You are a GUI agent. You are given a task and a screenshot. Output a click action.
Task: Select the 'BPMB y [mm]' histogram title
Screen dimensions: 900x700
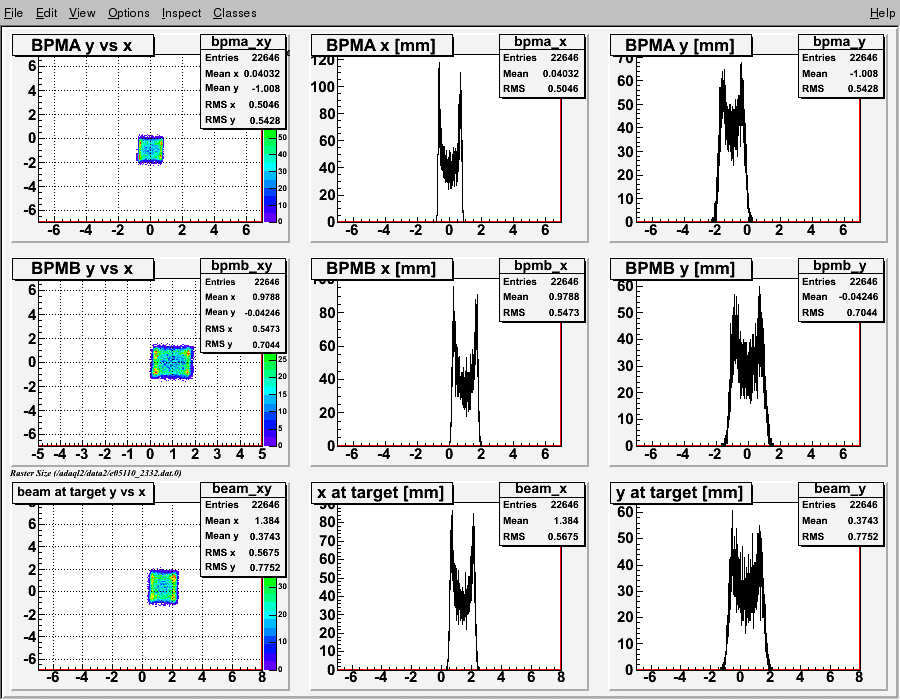680,269
